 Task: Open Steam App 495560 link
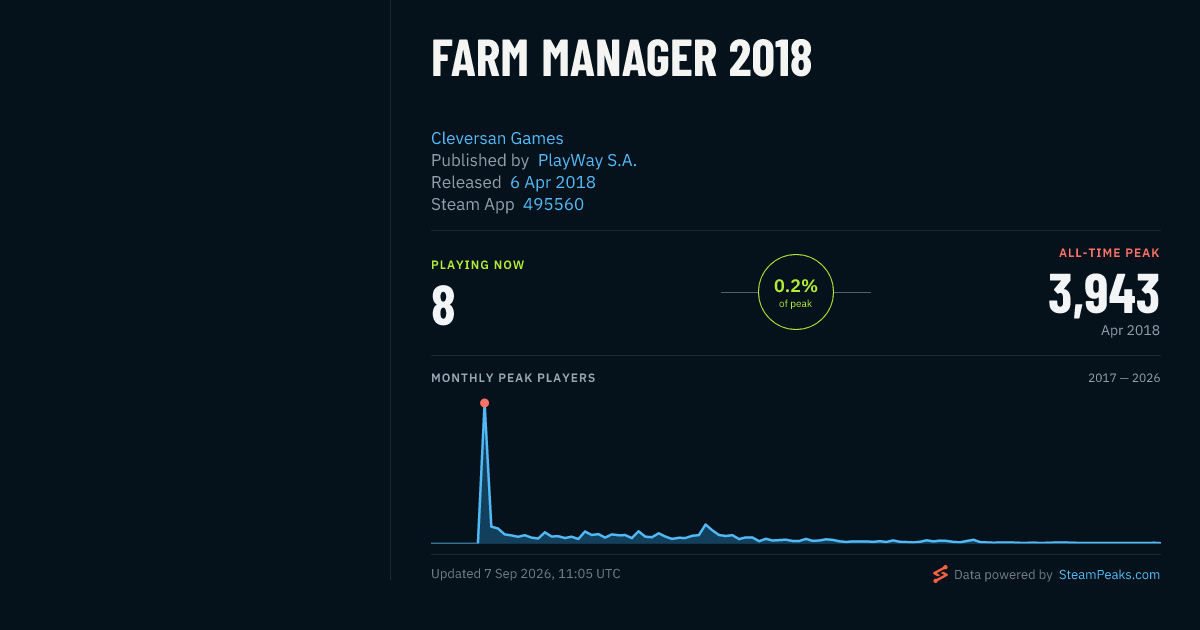553,204
